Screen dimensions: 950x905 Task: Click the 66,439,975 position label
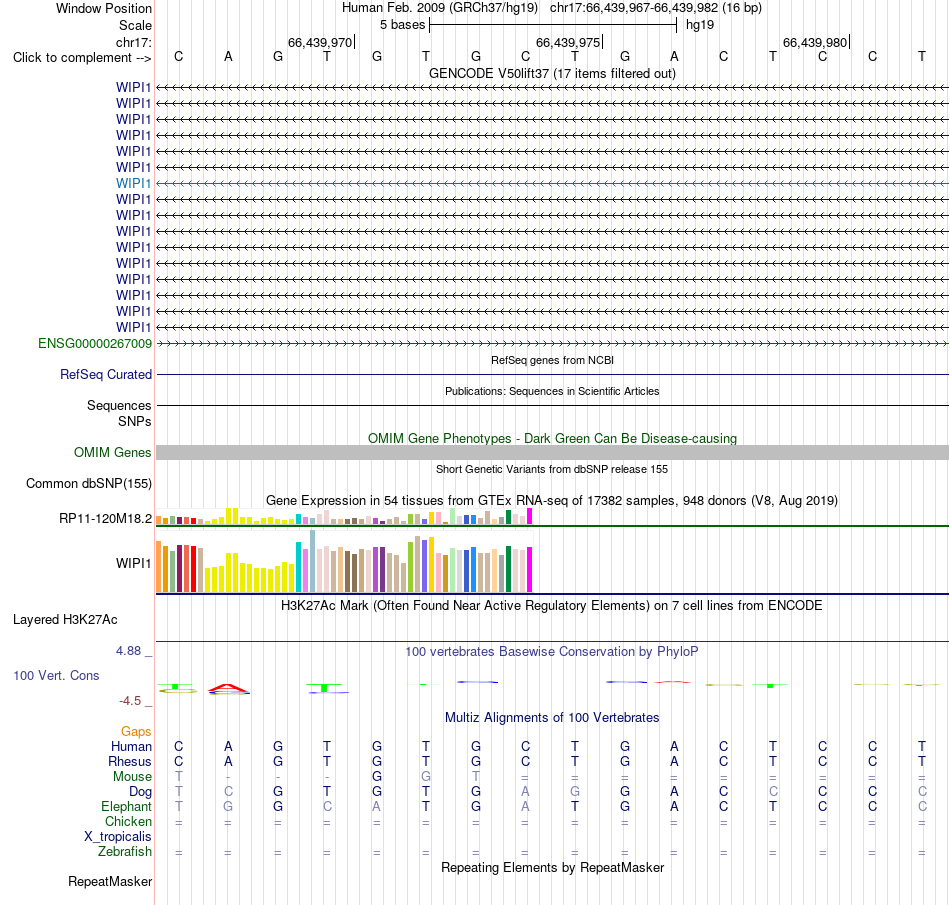tap(568, 42)
